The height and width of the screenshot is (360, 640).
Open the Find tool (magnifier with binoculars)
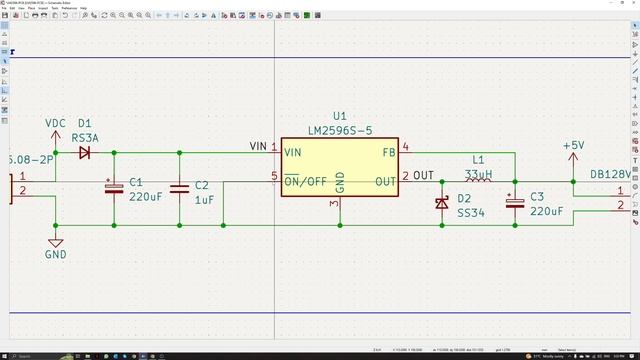pyautogui.click(x=84, y=15)
